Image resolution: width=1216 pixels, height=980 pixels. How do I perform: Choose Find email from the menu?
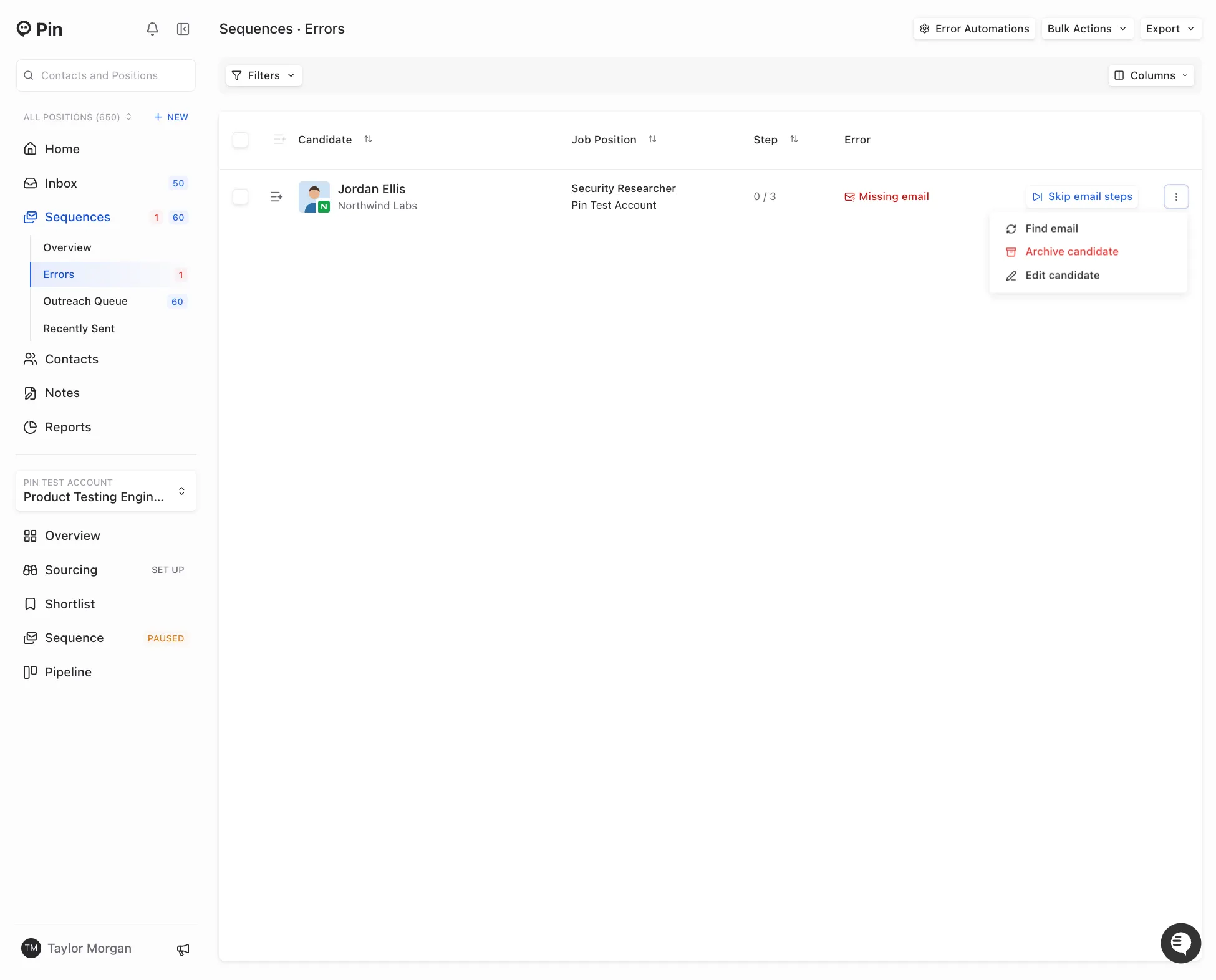click(x=1088, y=229)
